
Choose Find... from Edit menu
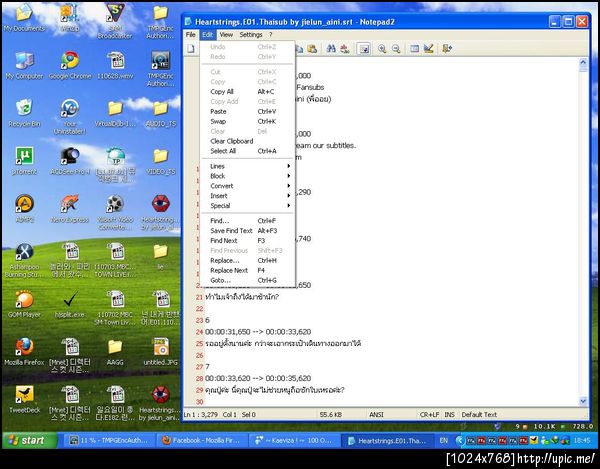248,221
